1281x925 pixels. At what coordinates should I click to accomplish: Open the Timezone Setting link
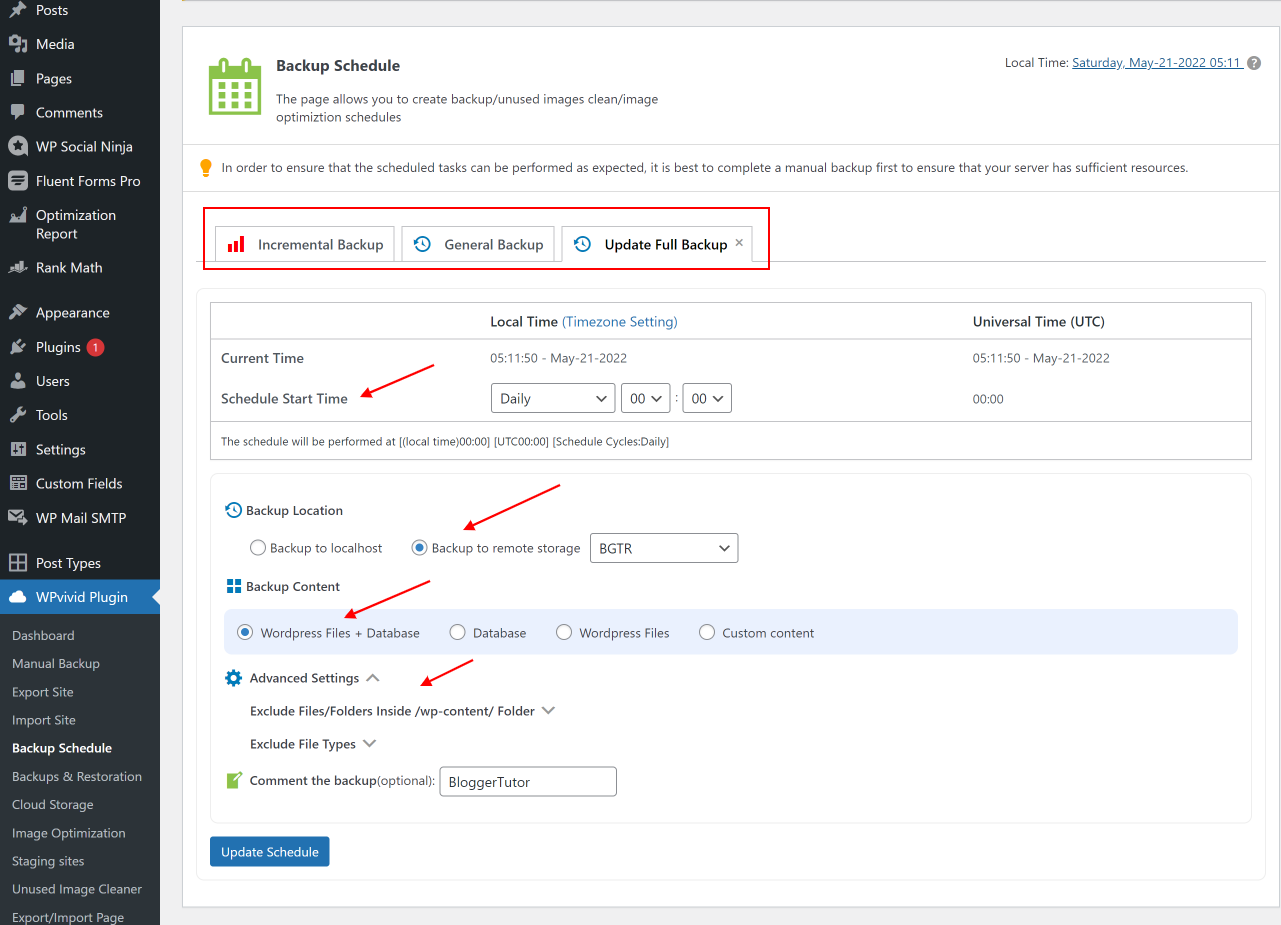620,322
